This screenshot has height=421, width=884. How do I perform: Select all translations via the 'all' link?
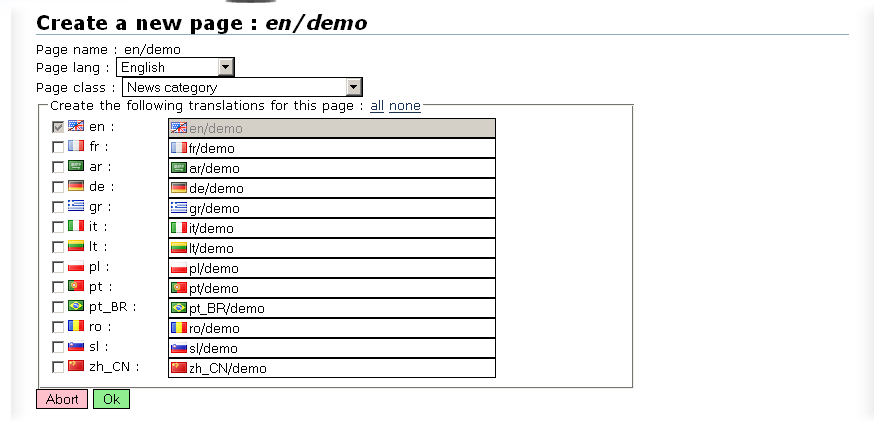click(377, 106)
